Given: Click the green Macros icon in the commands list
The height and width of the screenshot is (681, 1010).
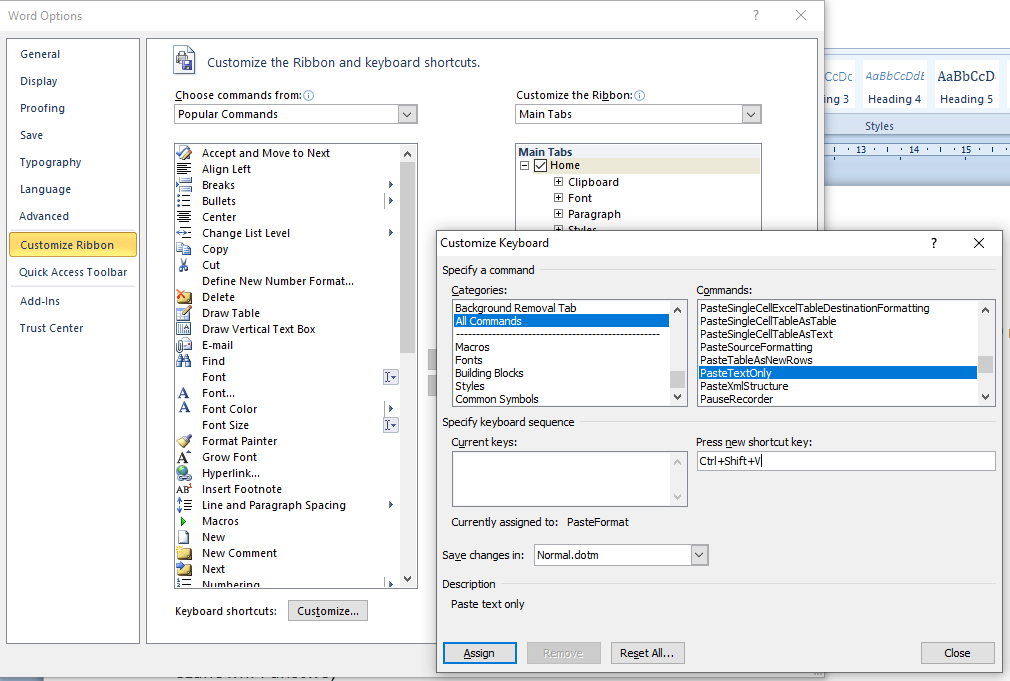Looking at the screenshot, I should [184, 521].
